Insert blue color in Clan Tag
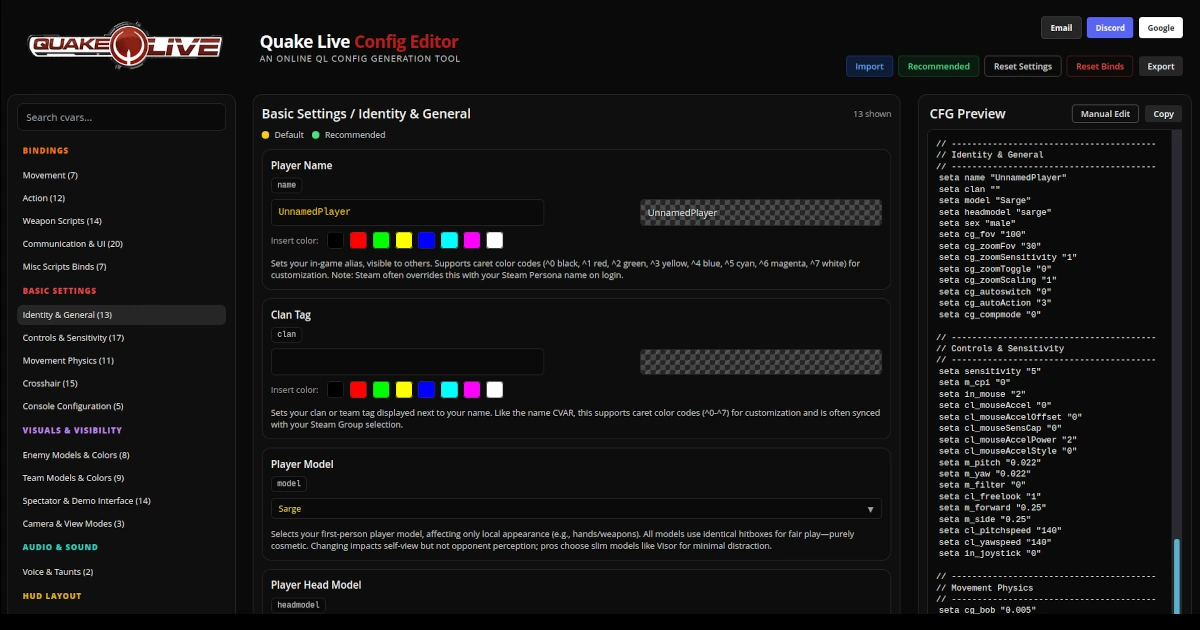Screen dimensions: 1200x630 (x=427, y=389)
